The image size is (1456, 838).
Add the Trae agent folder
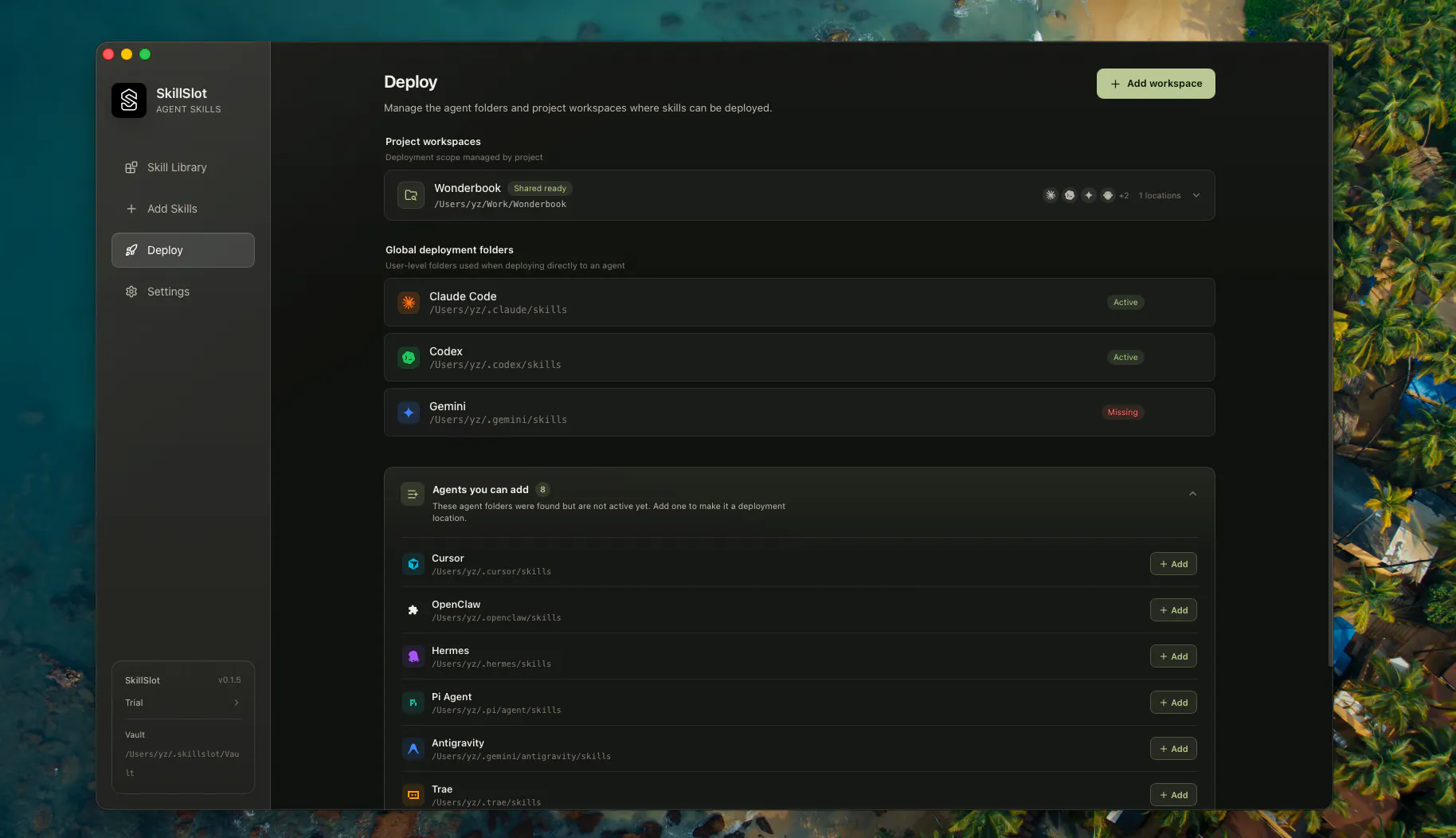click(x=1173, y=795)
